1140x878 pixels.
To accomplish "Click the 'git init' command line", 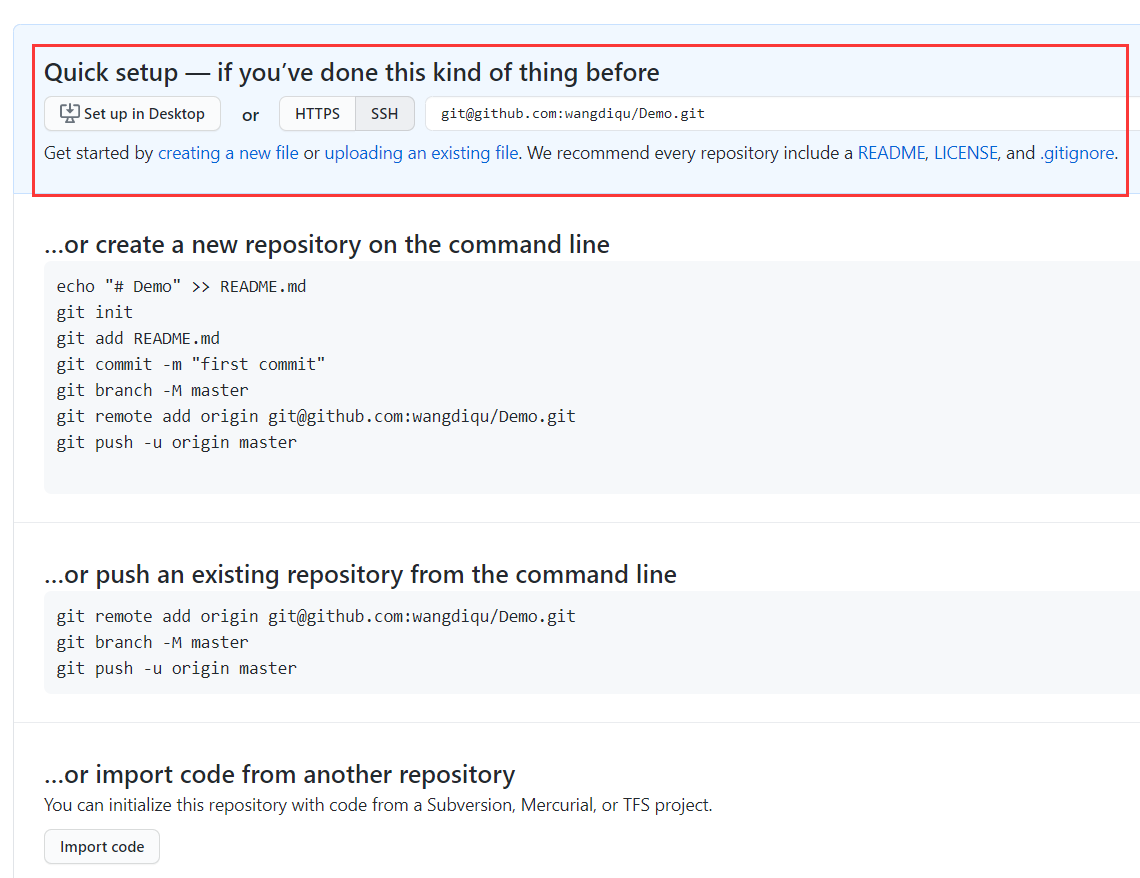I will tap(95, 313).
